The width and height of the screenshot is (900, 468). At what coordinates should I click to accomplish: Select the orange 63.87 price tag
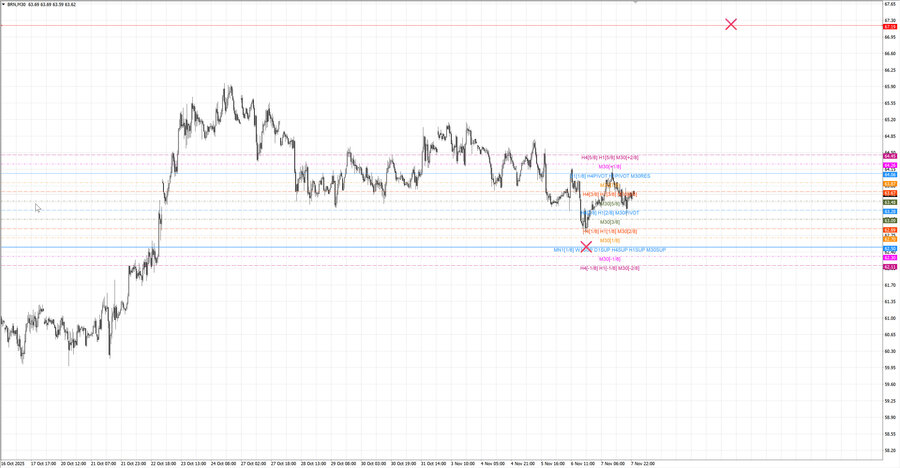889,185
